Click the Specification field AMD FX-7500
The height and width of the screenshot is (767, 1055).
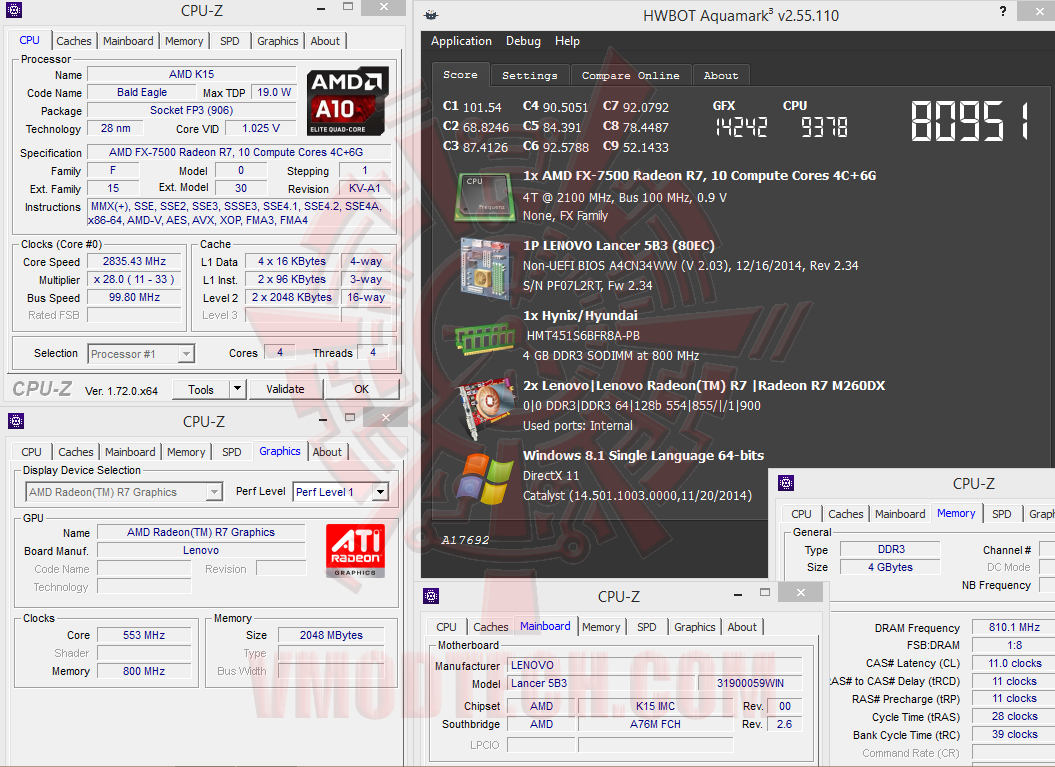(x=239, y=152)
